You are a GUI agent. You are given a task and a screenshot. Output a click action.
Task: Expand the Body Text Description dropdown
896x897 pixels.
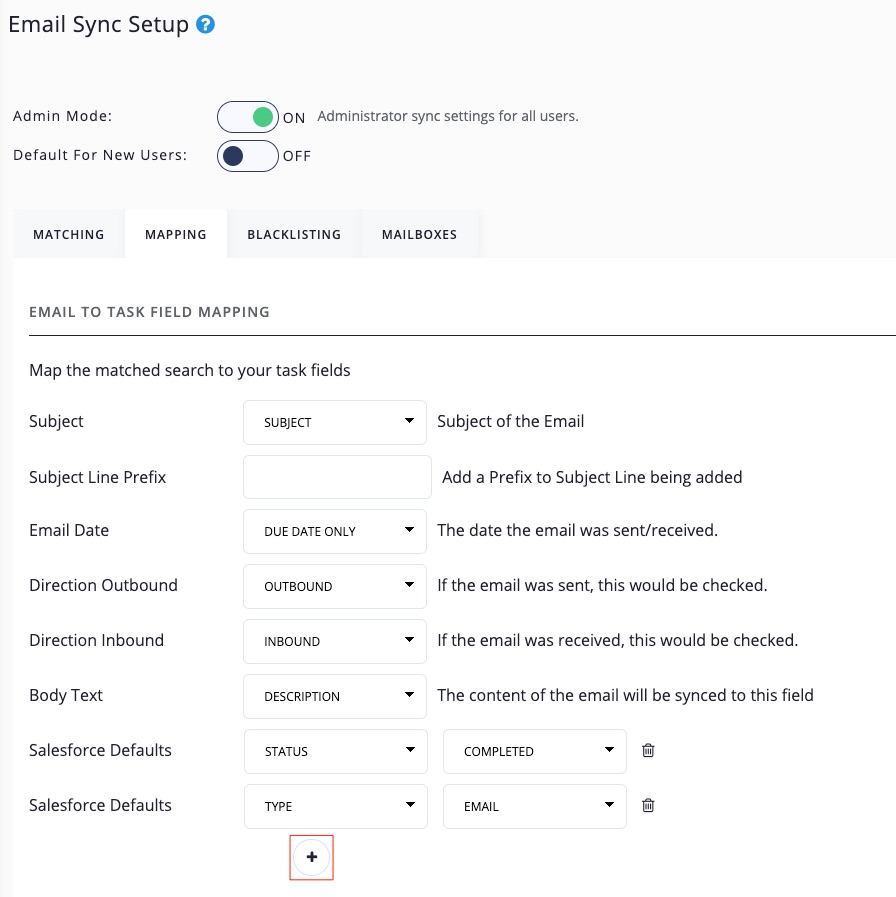coord(334,696)
